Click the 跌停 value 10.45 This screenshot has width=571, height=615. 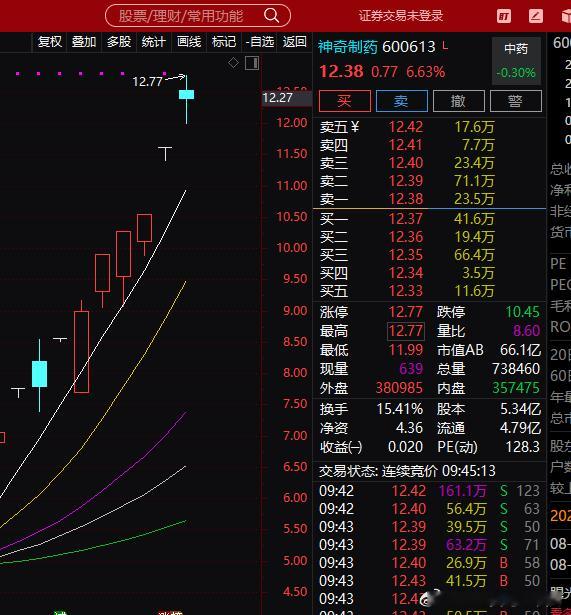click(x=522, y=312)
